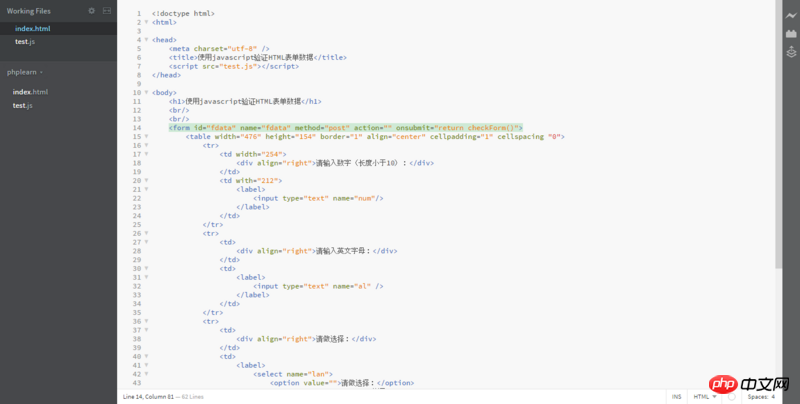The height and width of the screenshot is (404, 800).
Task: Open the Working Files gear settings icon
Action: pos(91,11)
